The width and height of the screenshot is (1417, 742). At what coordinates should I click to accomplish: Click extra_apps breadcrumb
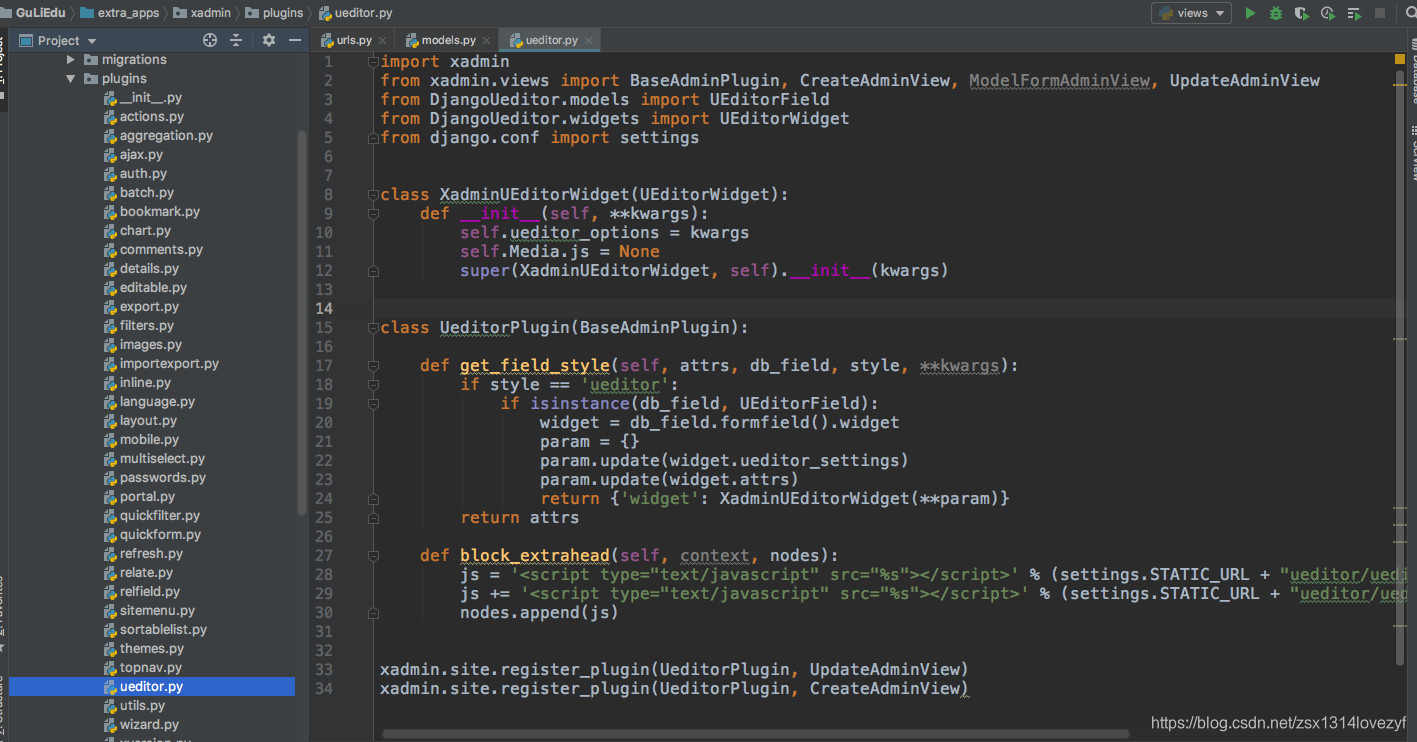point(120,13)
